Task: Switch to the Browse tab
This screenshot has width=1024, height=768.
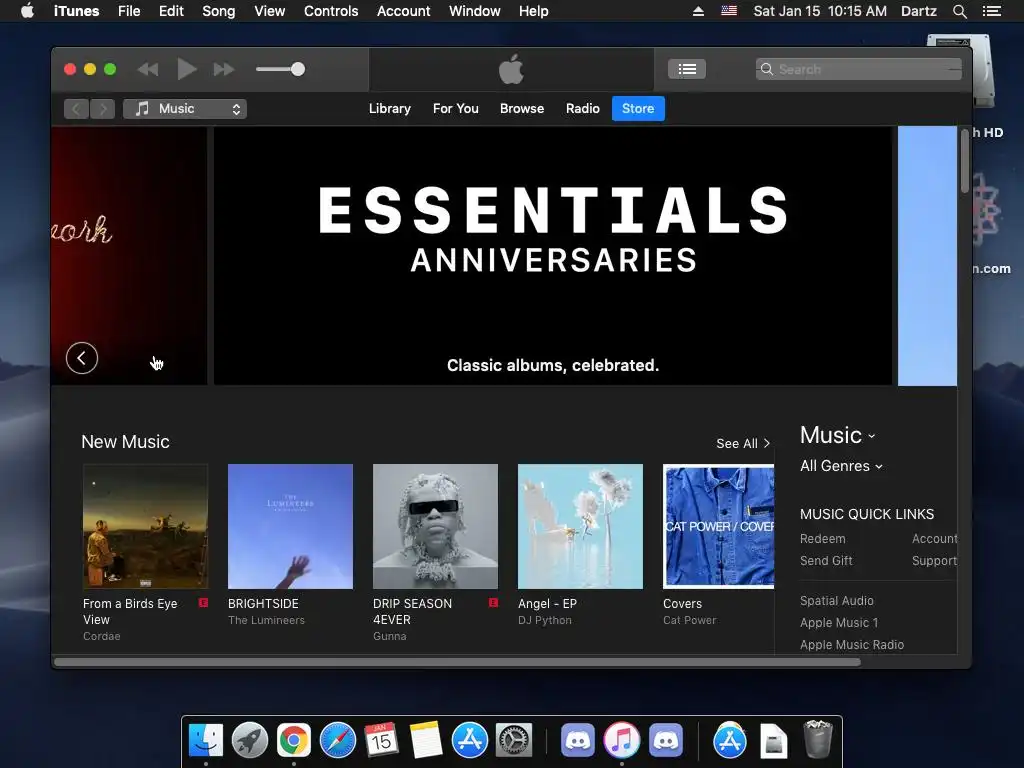Action: pyautogui.click(x=522, y=108)
